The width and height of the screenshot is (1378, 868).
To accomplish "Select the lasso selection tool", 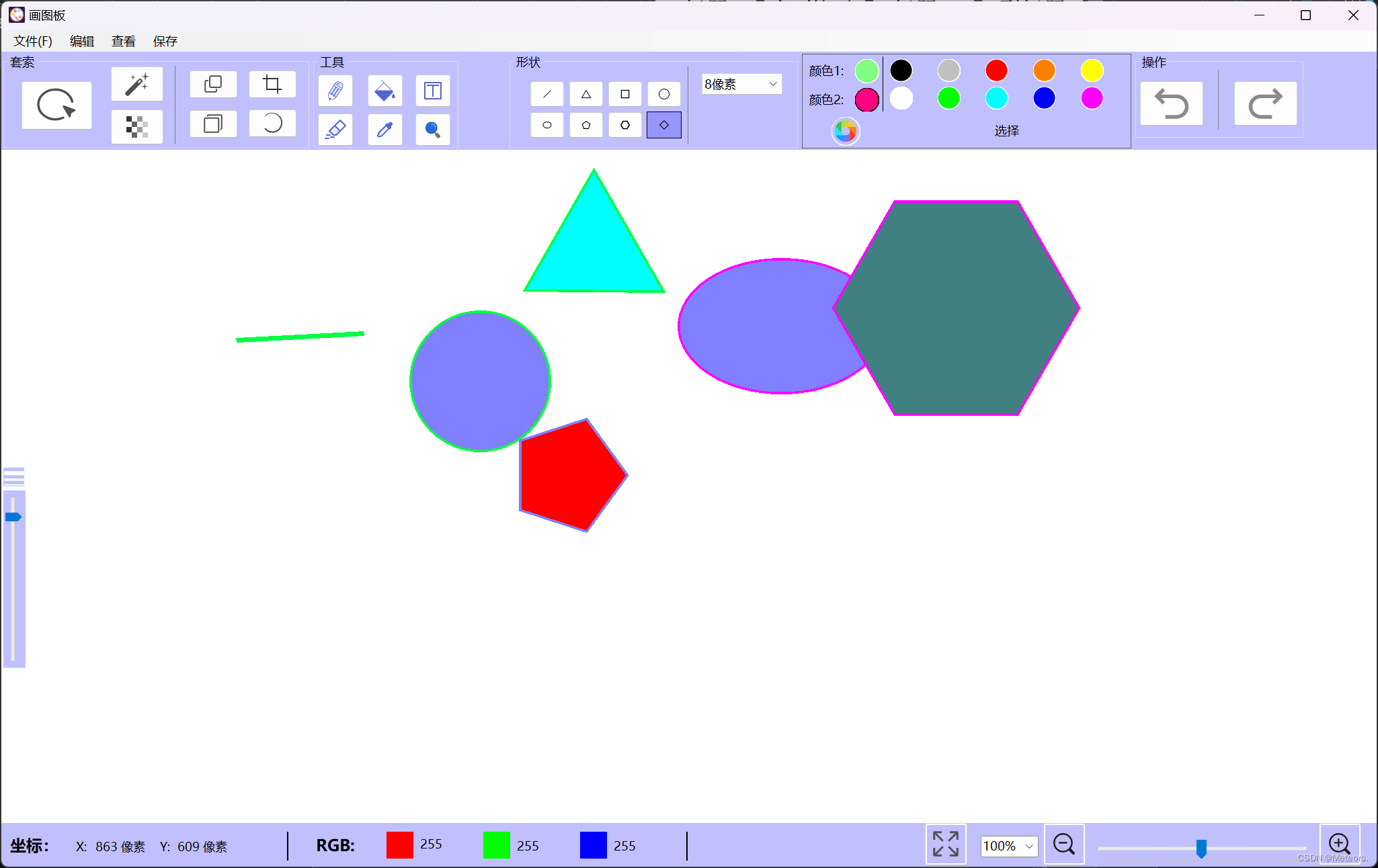I will click(x=56, y=105).
